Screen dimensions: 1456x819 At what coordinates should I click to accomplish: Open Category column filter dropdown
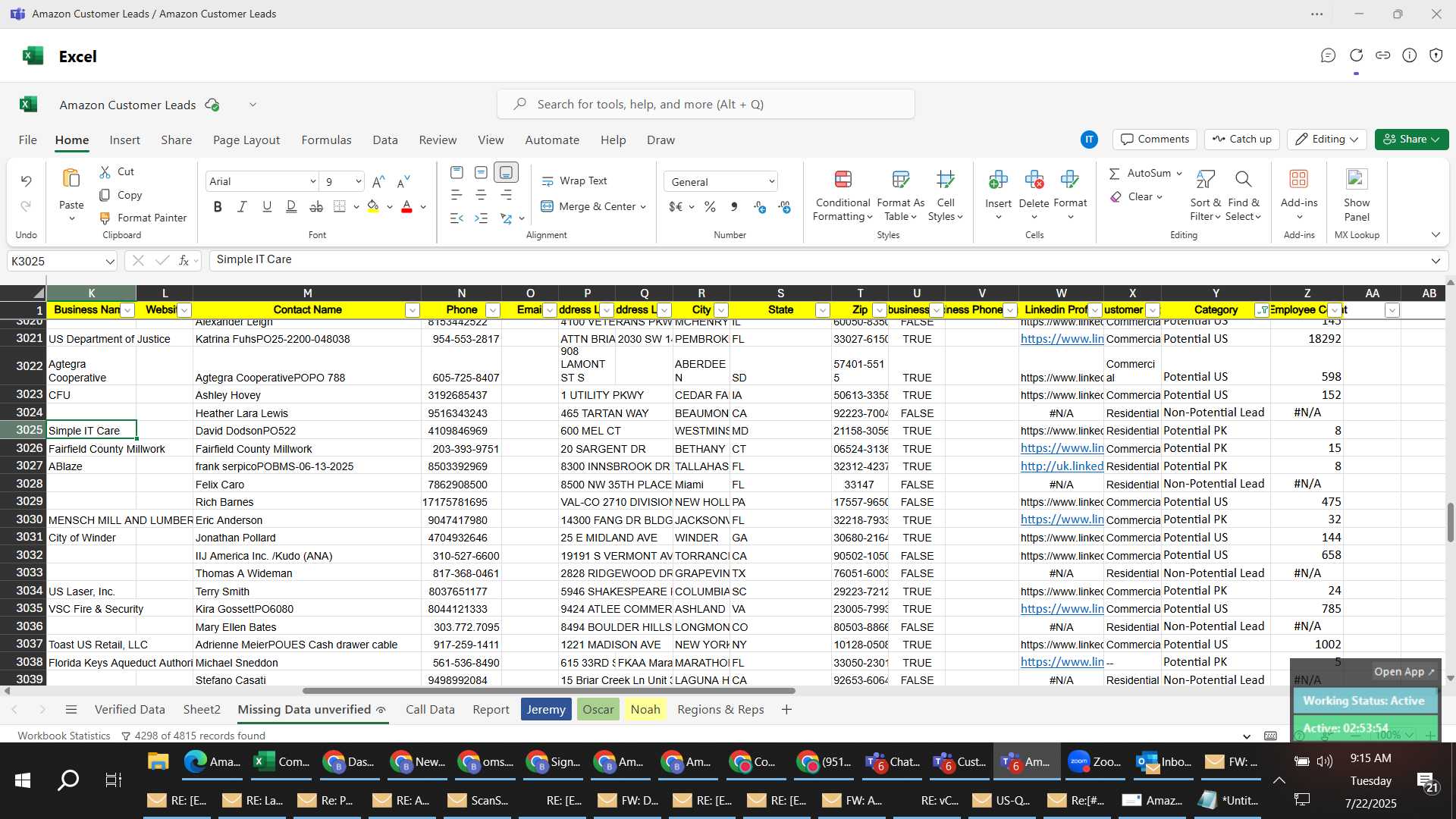point(1262,310)
